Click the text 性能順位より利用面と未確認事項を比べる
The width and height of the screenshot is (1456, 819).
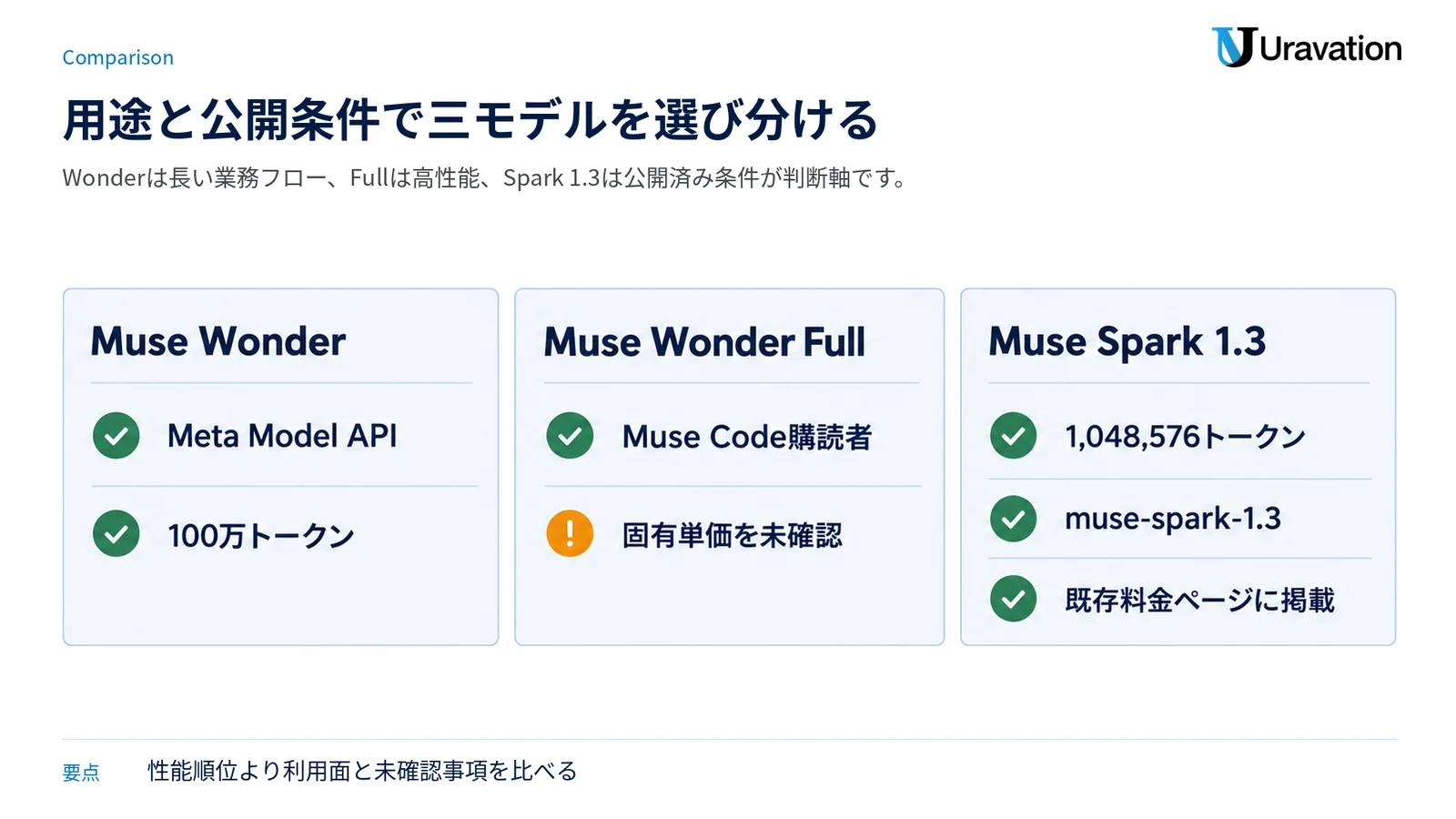[x=363, y=772]
